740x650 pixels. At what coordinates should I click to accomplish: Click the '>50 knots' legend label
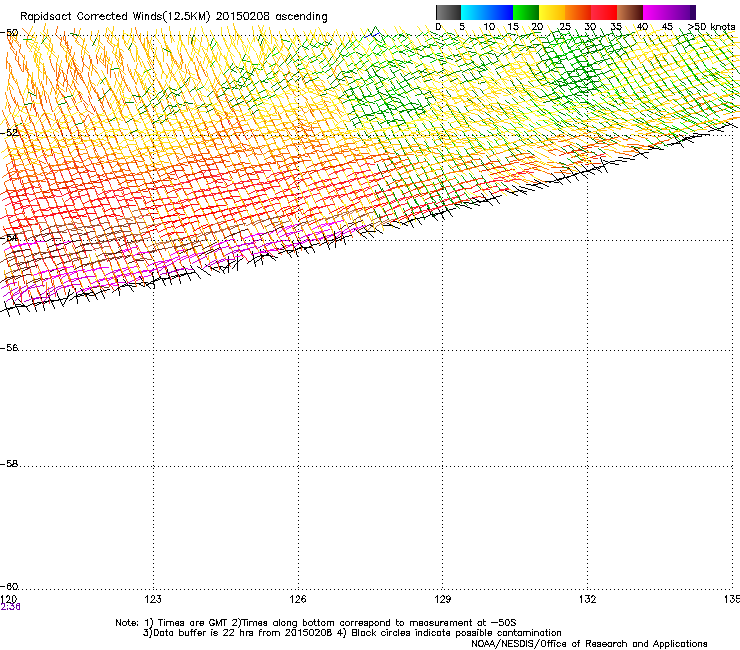(712, 27)
